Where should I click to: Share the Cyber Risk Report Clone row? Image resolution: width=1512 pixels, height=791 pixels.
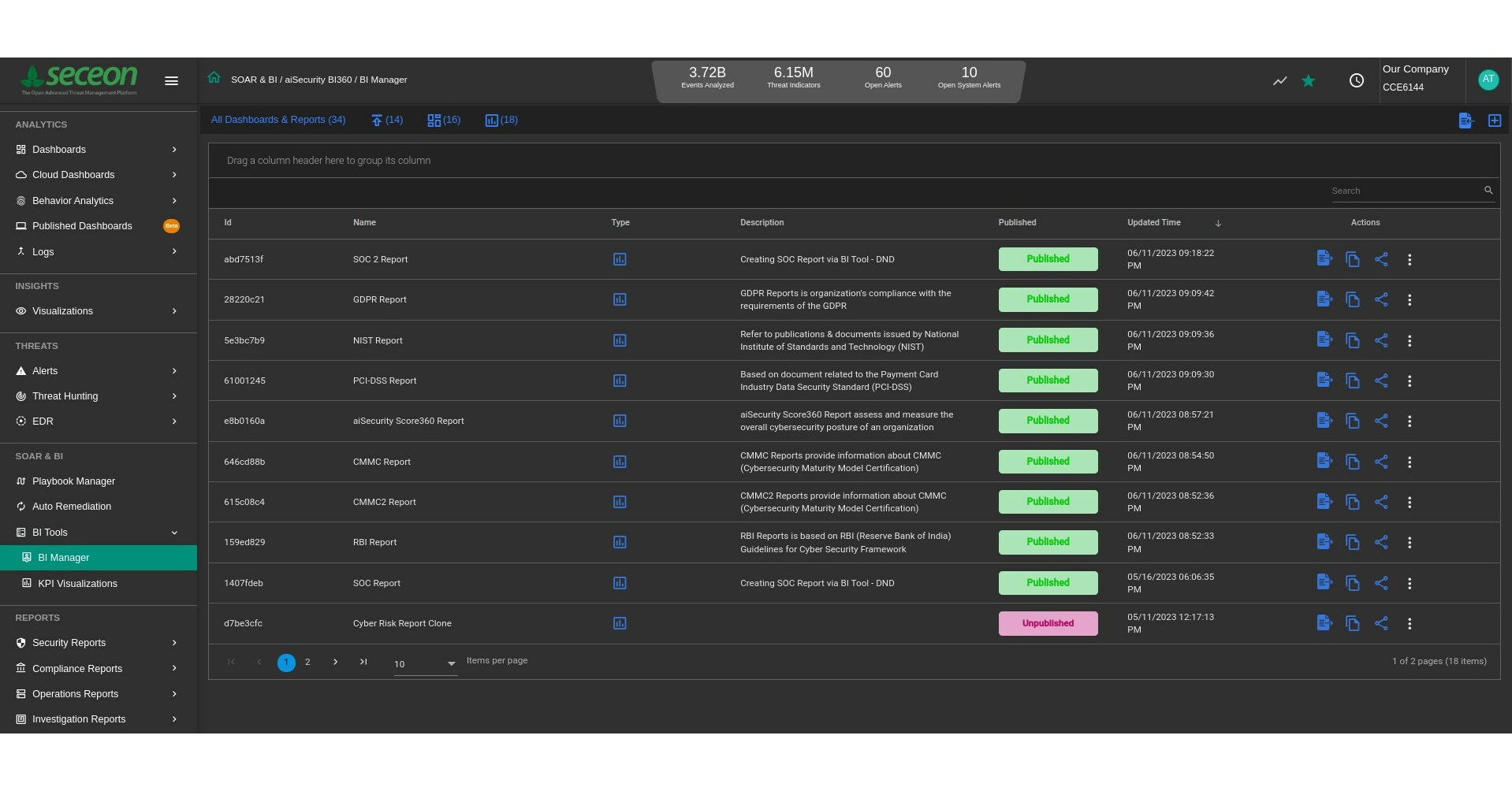pos(1381,623)
